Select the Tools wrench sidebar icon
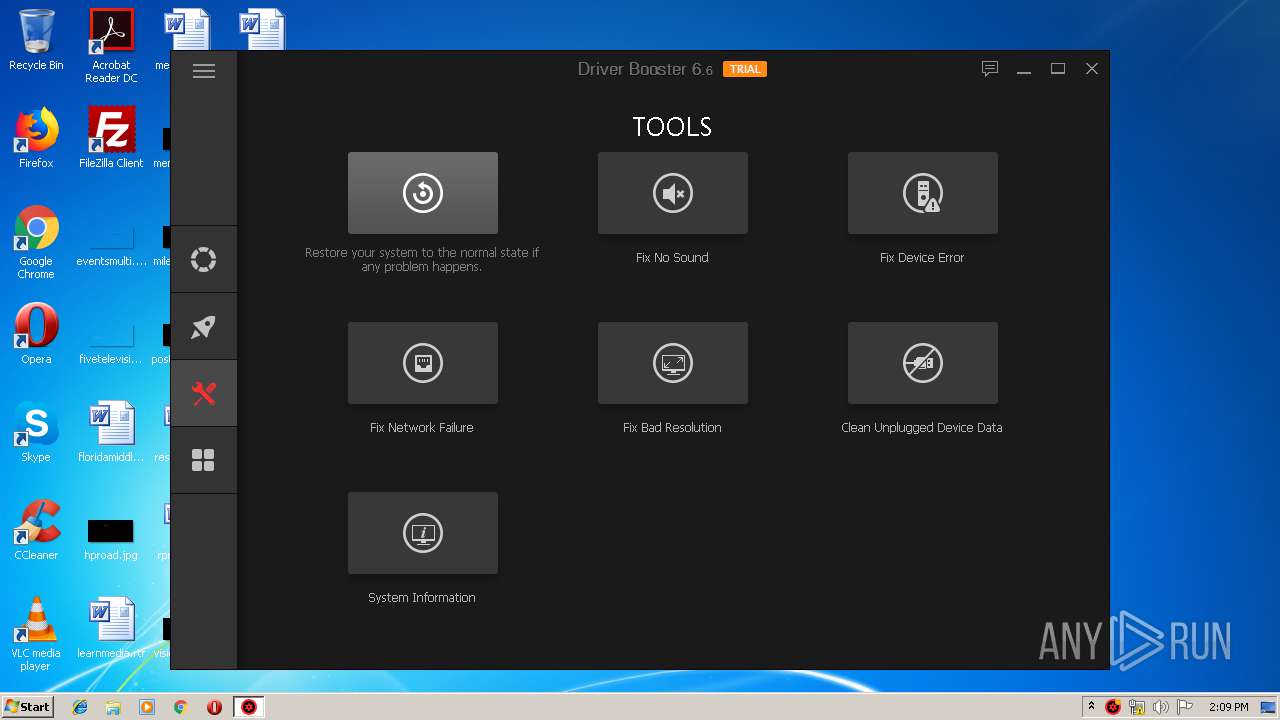 tap(204, 394)
